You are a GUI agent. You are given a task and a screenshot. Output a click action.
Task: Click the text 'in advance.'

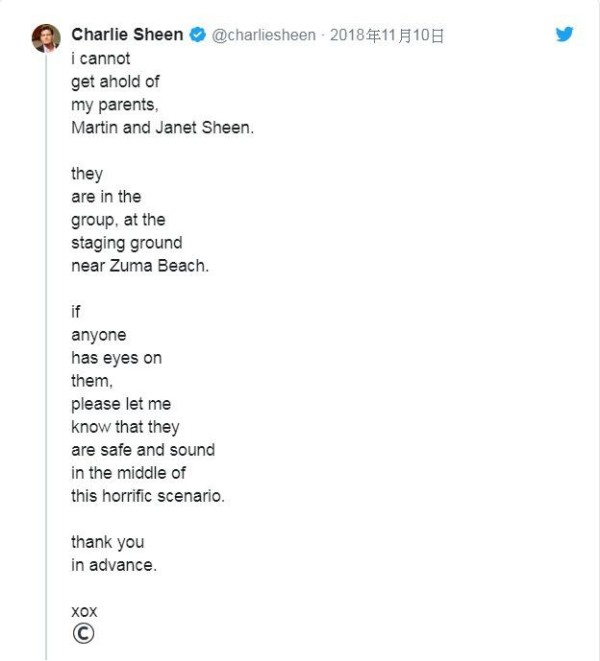tap(114, 565)
